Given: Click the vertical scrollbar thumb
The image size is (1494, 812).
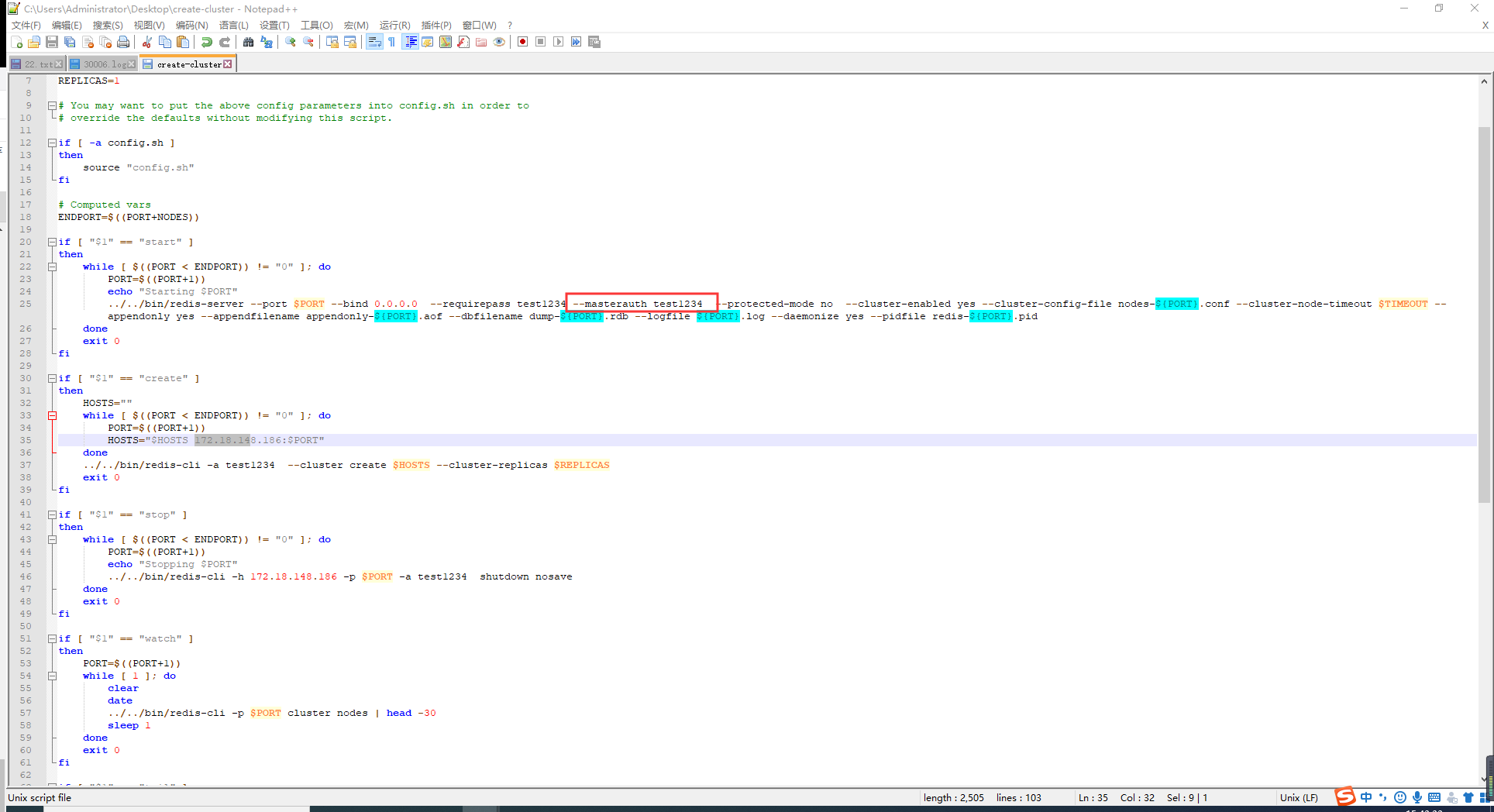Looking at the screenshot, I should 1484,315.
